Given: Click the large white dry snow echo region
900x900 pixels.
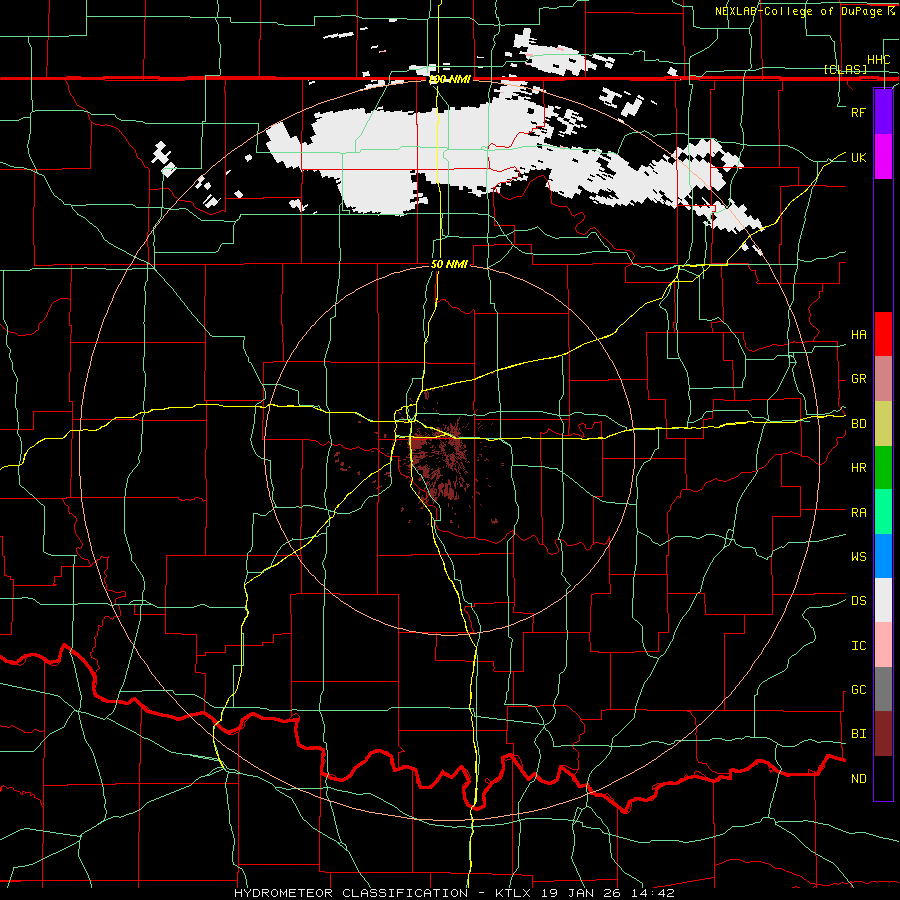Looking at the screenshot, I should click(x=436, y=155).
